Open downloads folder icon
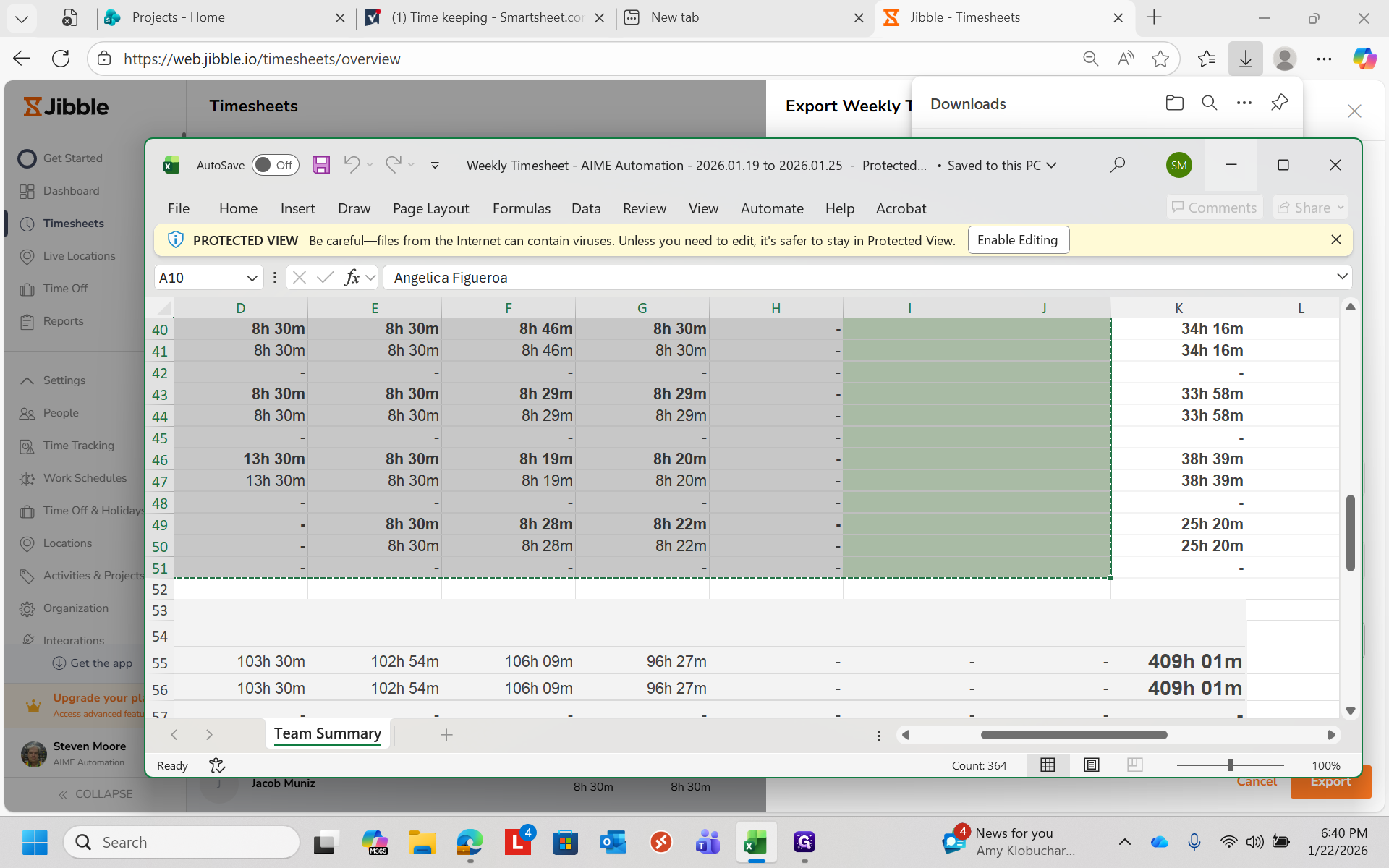1389x868 pixels. 1174,103
